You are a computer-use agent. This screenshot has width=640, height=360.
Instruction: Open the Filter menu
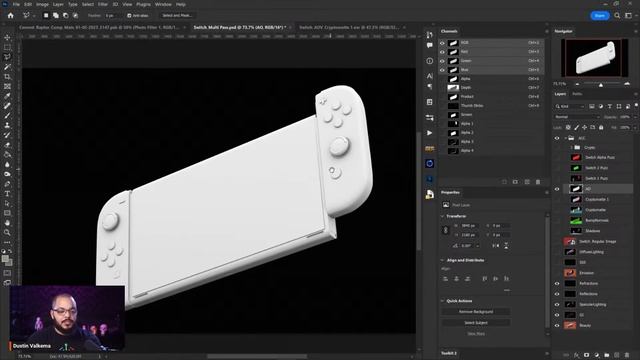(x=102, y=4)
